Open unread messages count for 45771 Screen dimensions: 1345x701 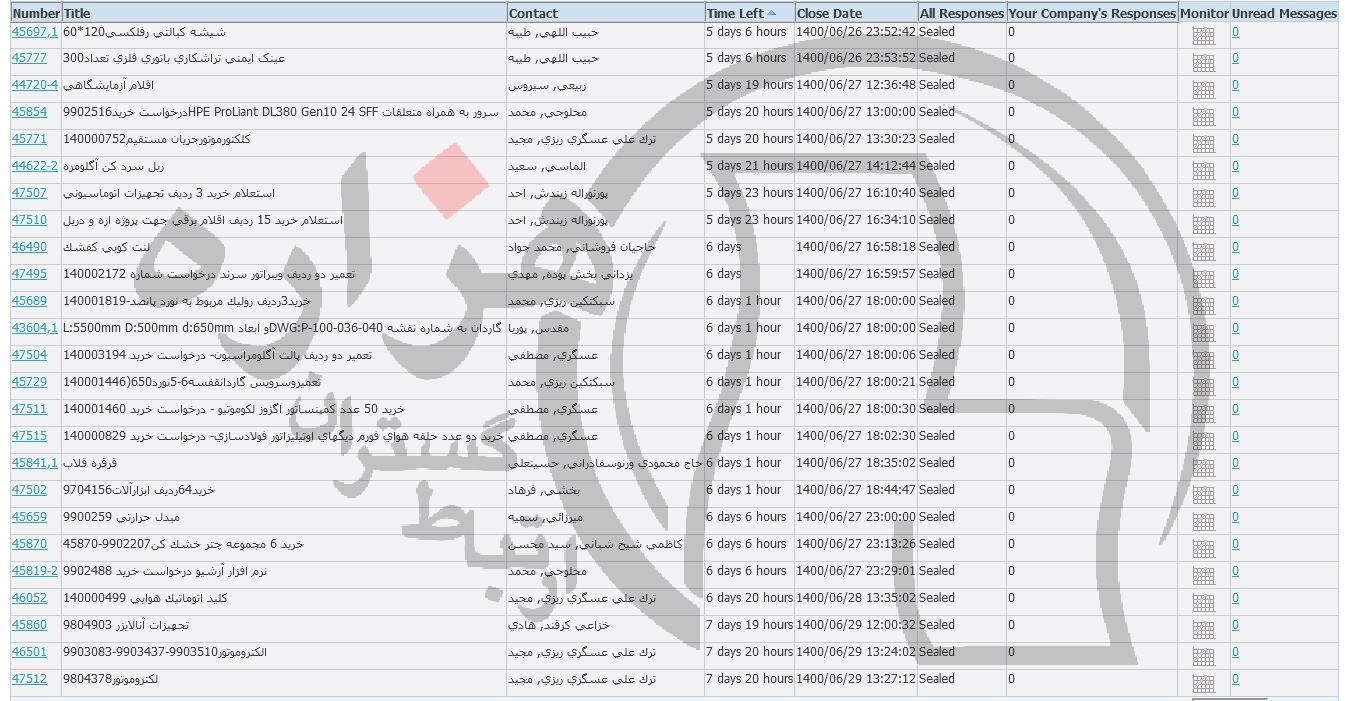click(1235, 139)
